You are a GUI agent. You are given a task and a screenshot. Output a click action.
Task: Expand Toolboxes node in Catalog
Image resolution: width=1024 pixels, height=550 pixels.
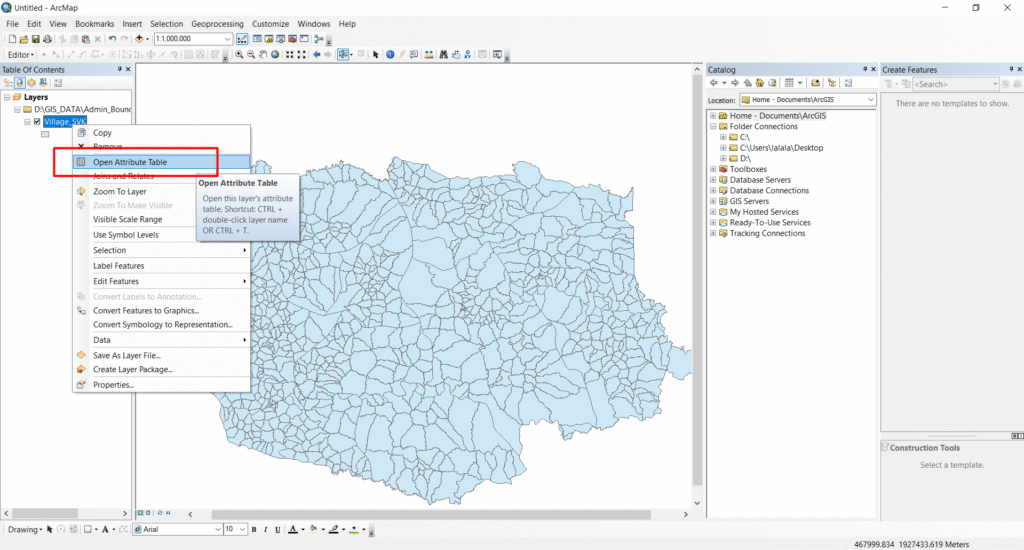tap(713, 169)
